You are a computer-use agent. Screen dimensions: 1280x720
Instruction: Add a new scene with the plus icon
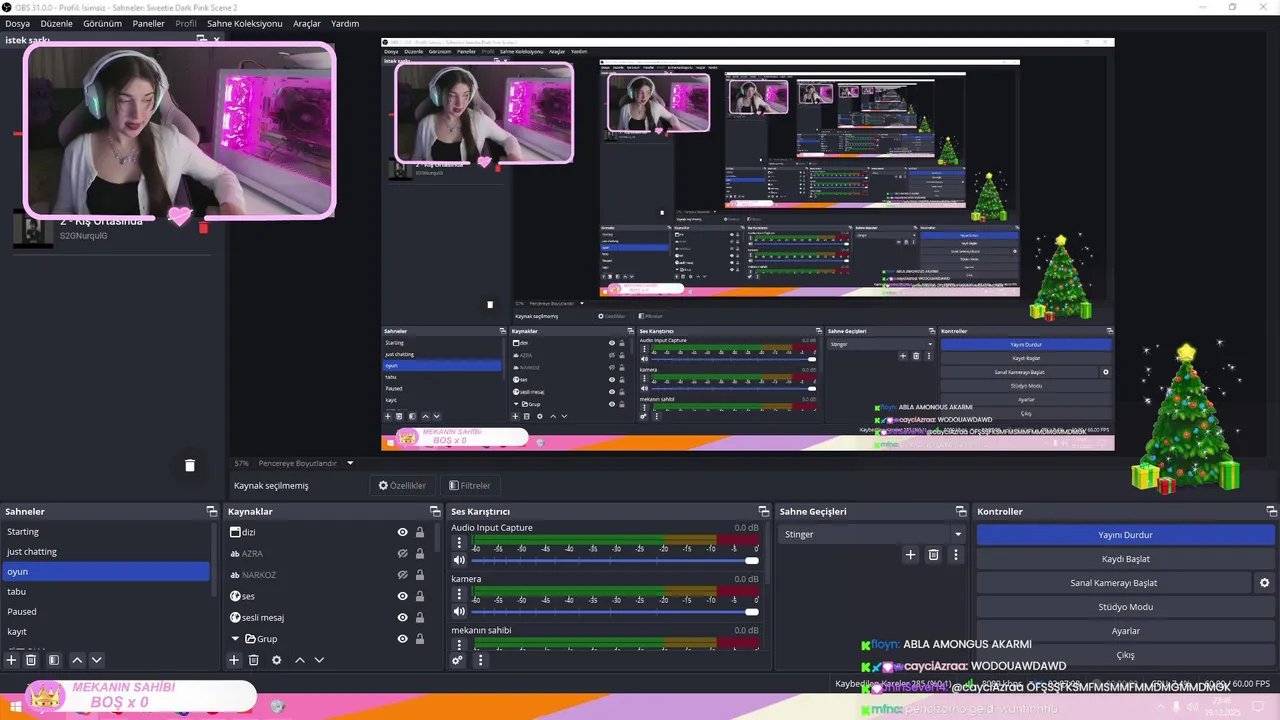[x=12, y=660]
